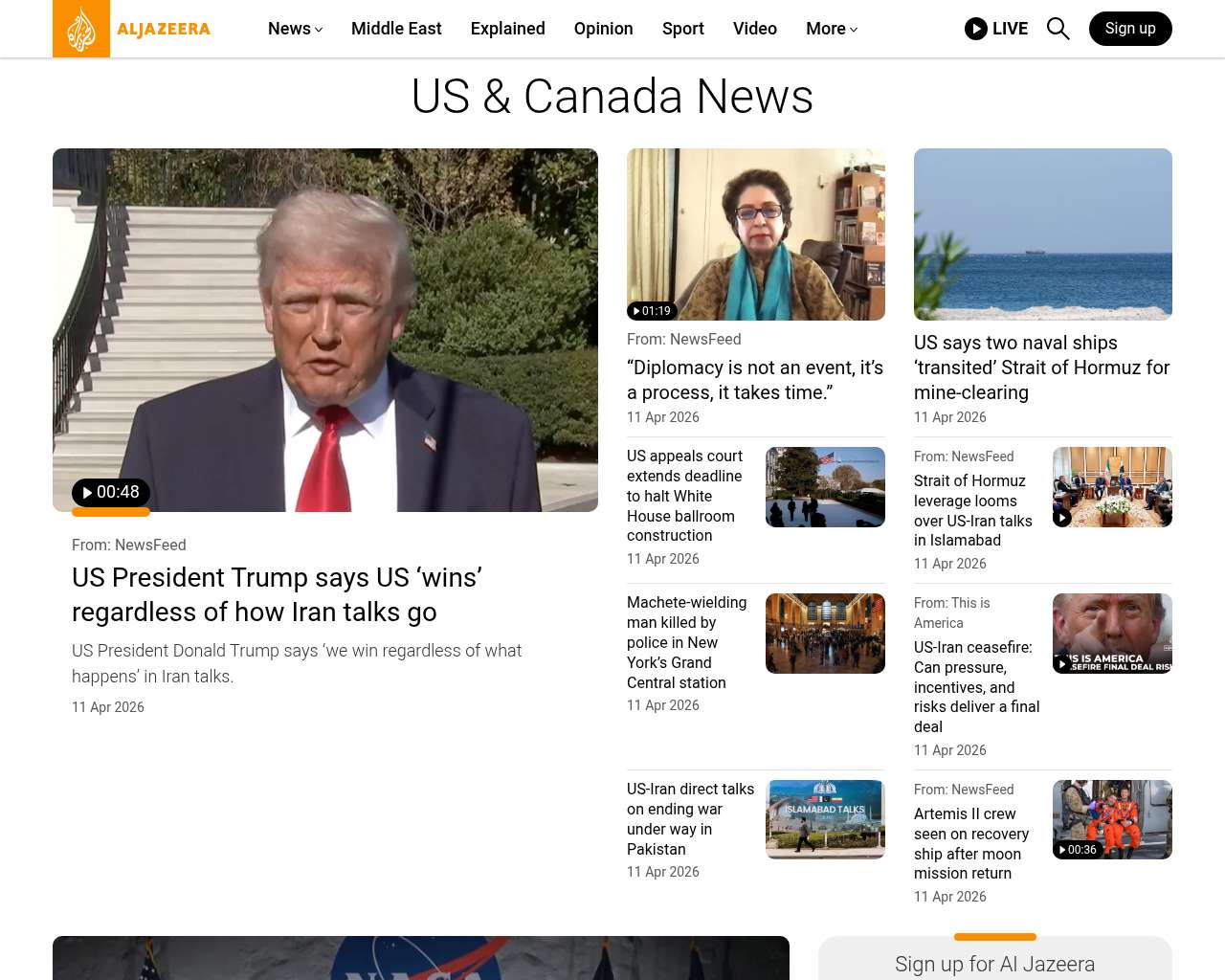Viewport: 1225px width, 980px height.
Task: Navigate to the Sport section
Action: [x=683, y=29]
